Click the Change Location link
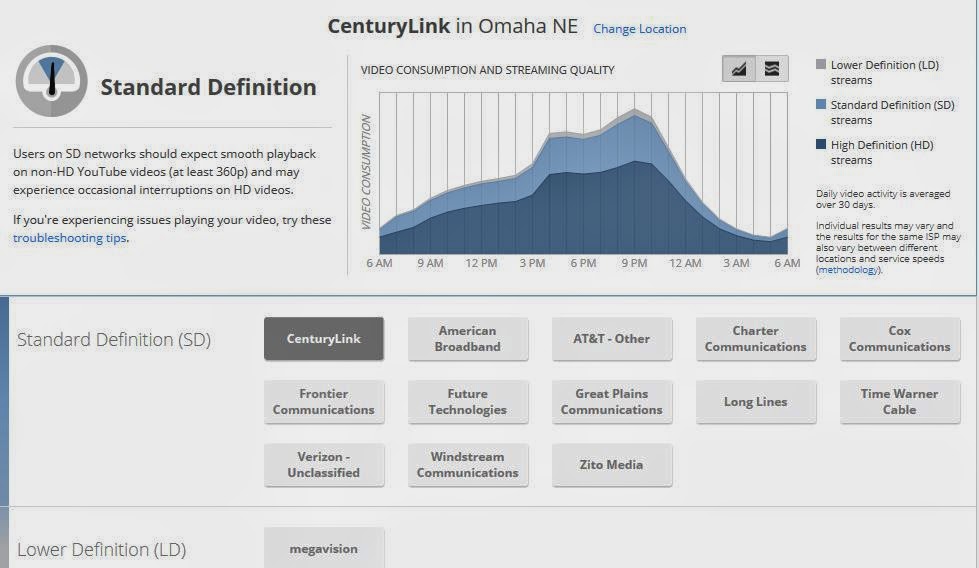 click(639, 29)
